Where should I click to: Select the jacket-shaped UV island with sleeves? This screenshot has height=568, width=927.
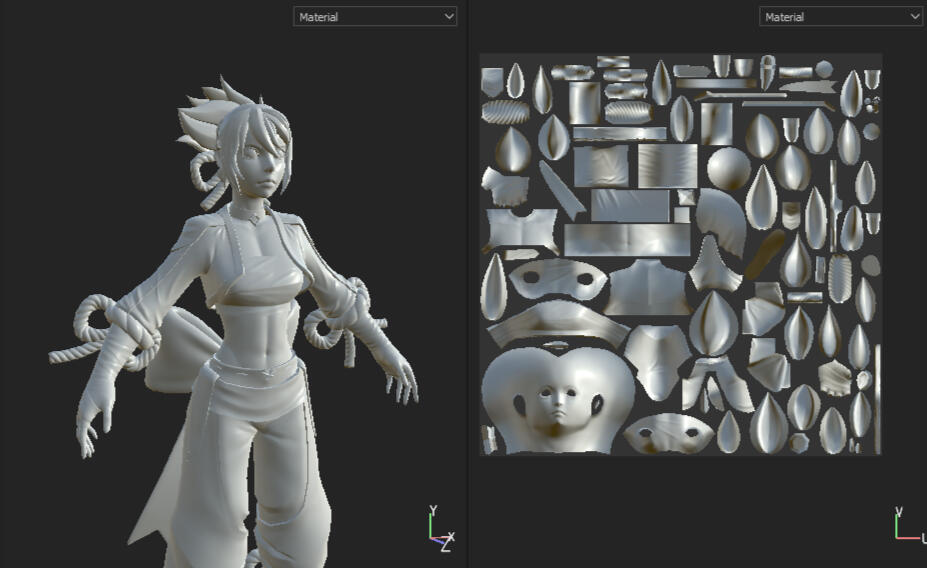pyautogui.click(x=521, y=229)
